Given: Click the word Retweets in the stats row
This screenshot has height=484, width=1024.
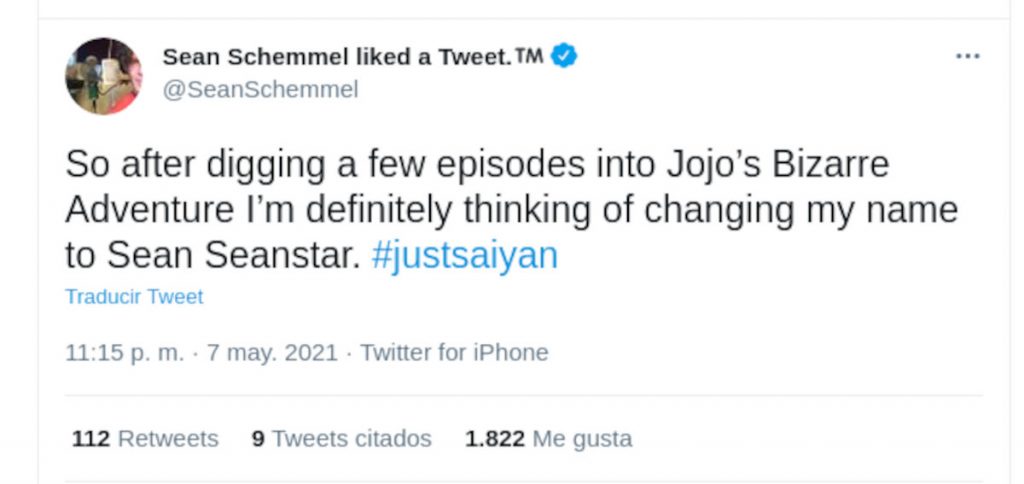Looking at the screenshot, I should pos(168,439).
